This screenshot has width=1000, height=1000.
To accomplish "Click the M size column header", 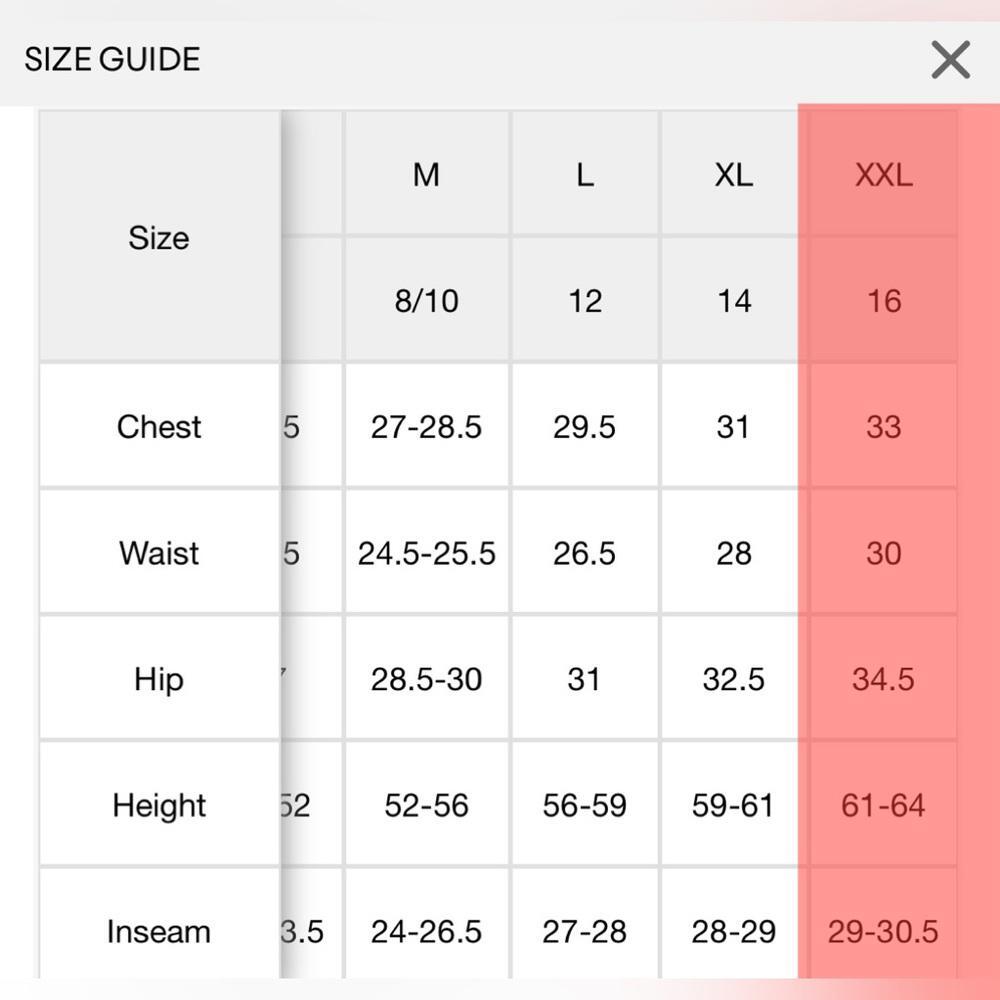I will click(426, 175).
